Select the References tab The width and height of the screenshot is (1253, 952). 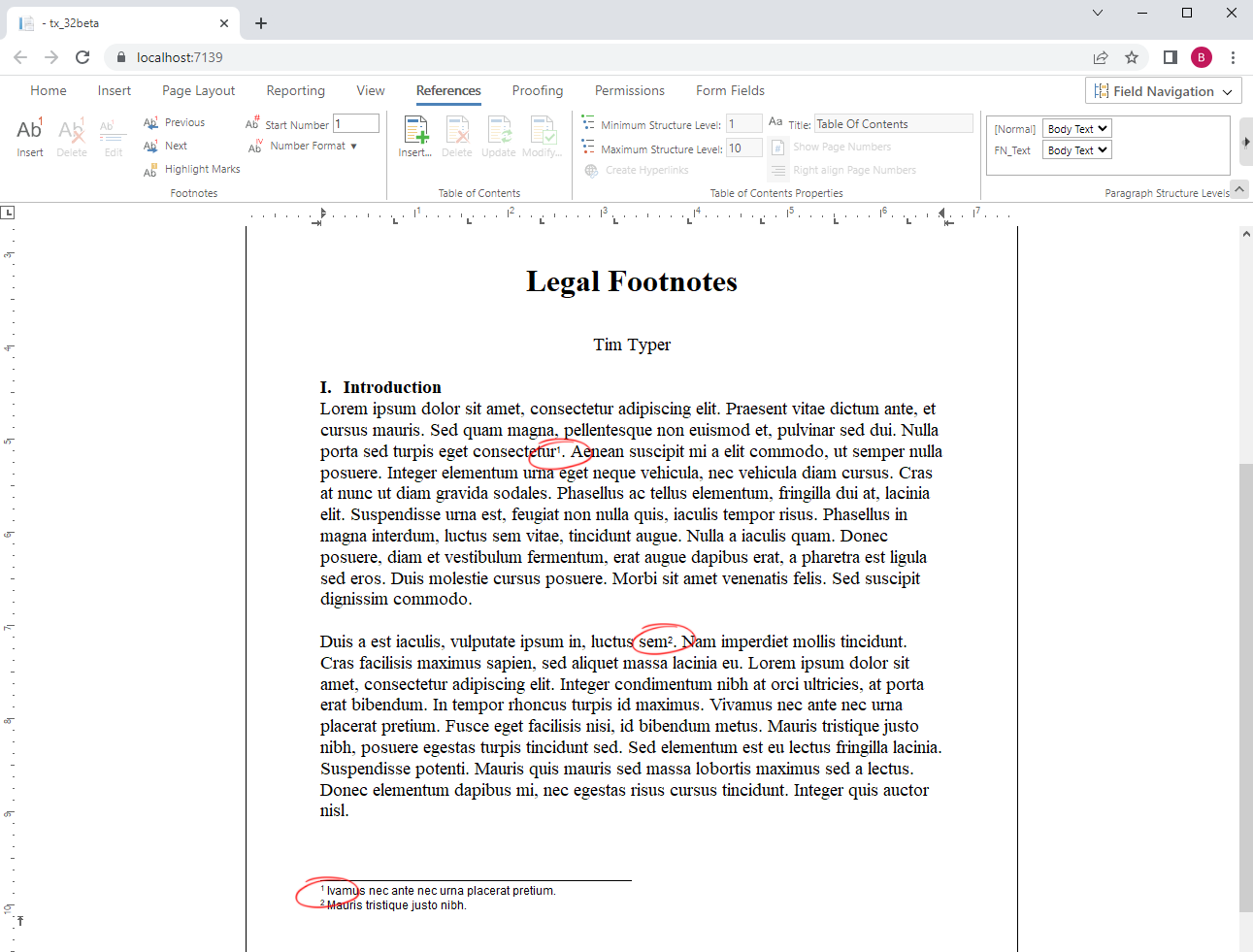[x=448, y=90]
